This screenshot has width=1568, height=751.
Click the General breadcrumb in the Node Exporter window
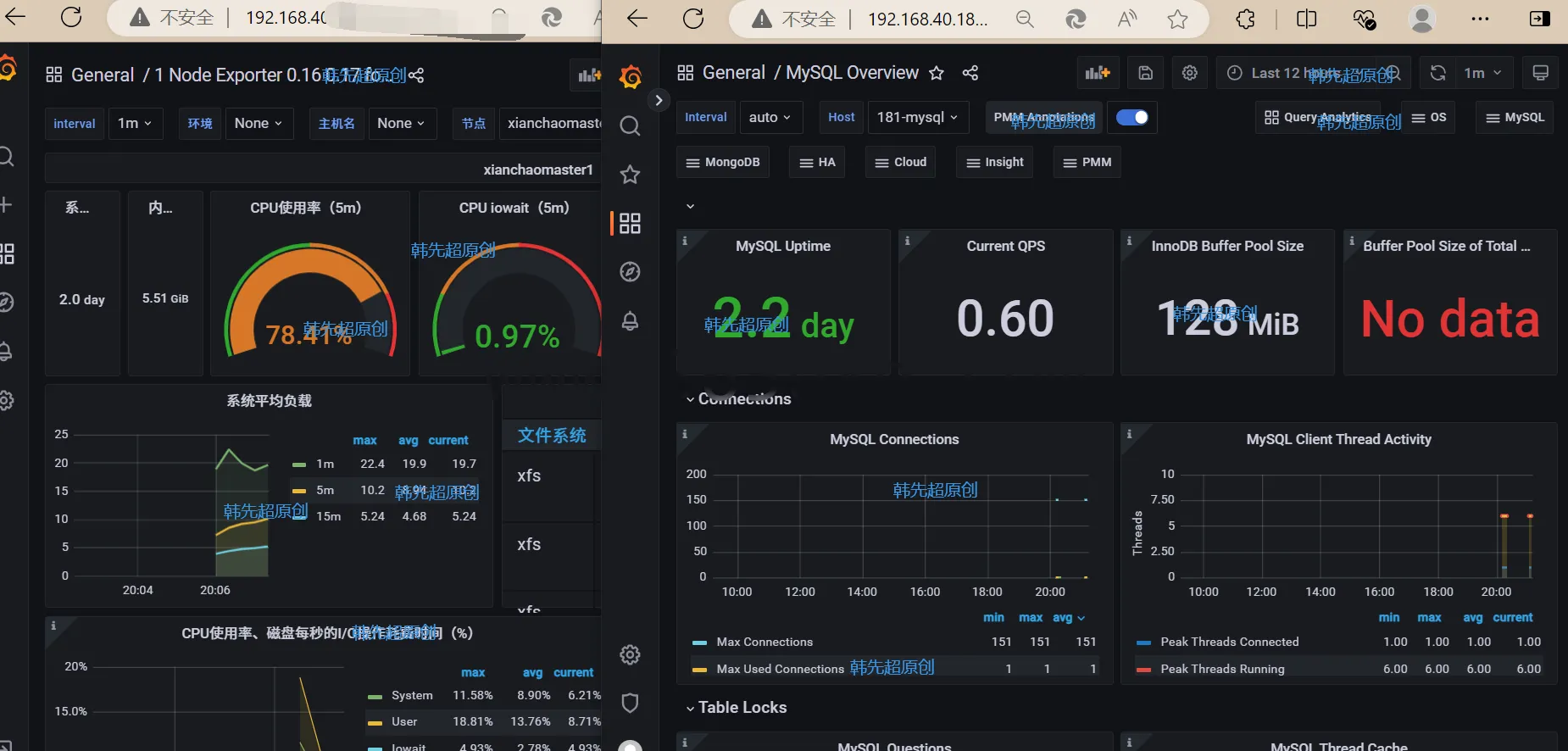click(103, 75)
